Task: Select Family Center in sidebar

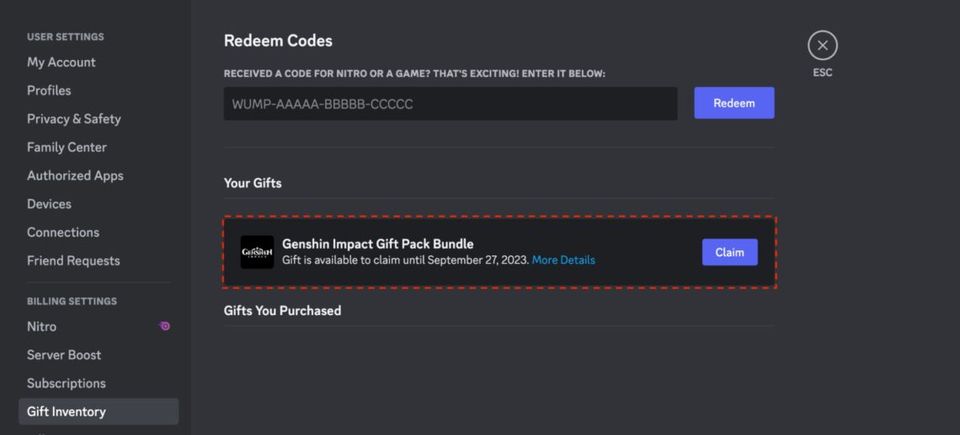Action: pyautogui.click(x=66, y=147)
